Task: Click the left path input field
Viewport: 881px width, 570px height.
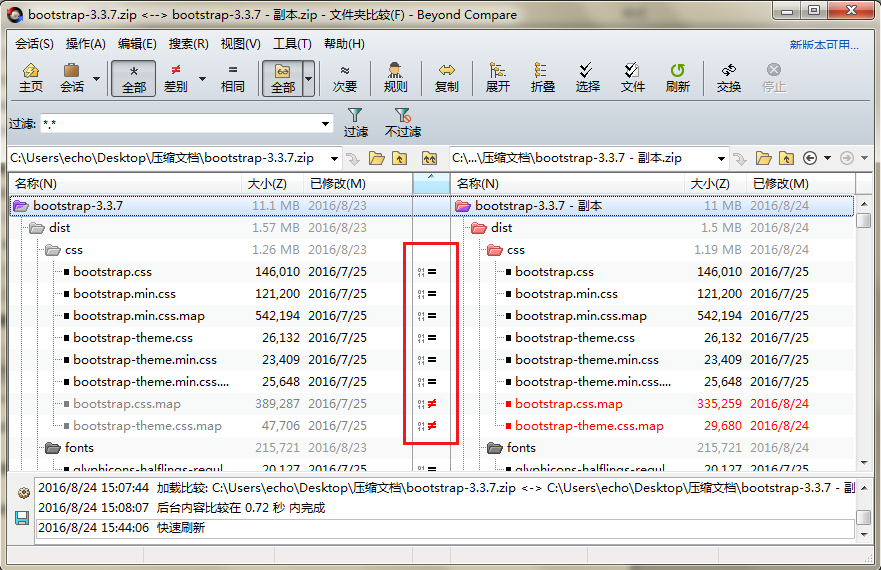Action: (167, 158)
